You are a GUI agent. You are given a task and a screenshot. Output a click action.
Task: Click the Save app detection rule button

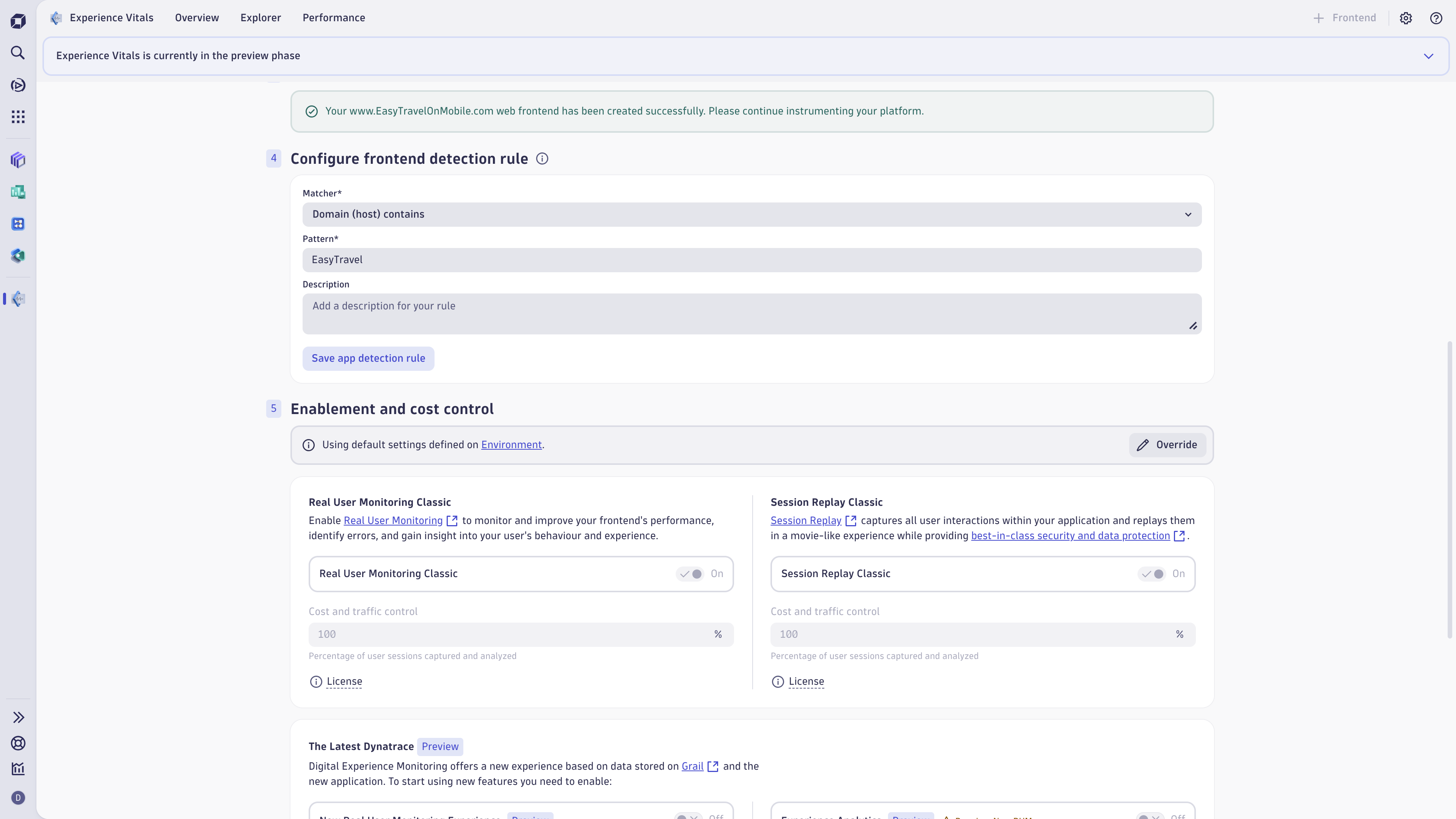368,358
